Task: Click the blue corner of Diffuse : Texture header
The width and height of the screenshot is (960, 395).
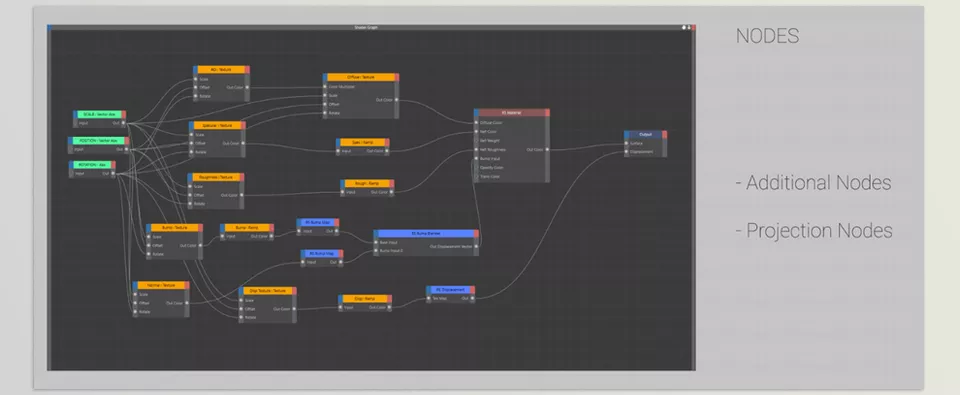Action: 326,77
